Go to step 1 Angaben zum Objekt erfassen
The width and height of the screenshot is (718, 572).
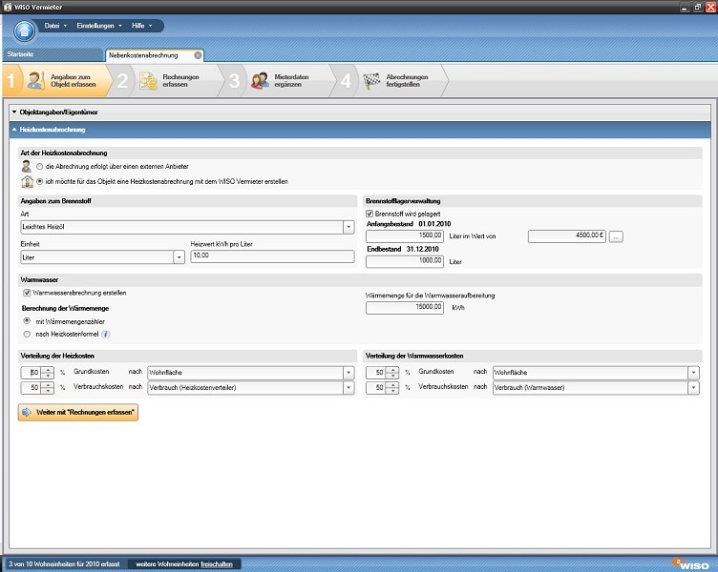(x=58, y=81)
